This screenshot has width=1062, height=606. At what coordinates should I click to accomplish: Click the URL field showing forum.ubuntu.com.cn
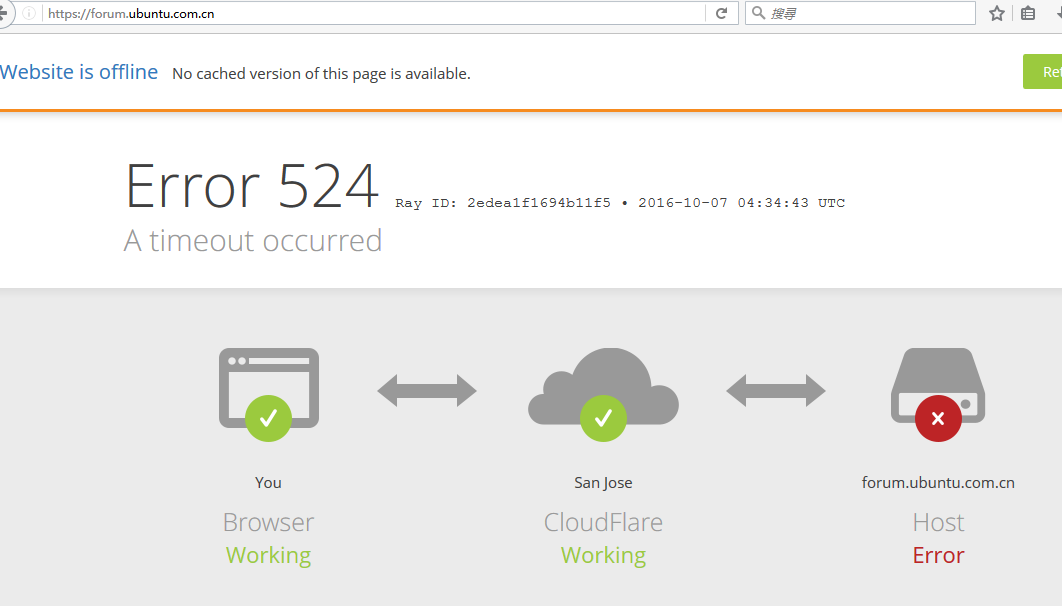tap(375, 14)
